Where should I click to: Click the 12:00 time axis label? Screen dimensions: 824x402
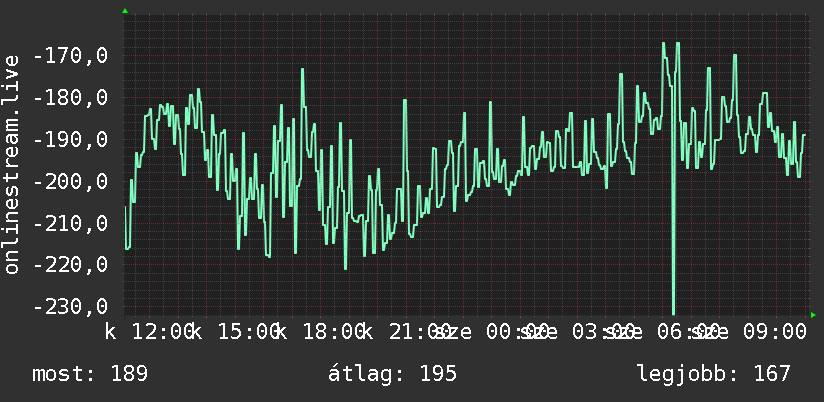point(163,332)
